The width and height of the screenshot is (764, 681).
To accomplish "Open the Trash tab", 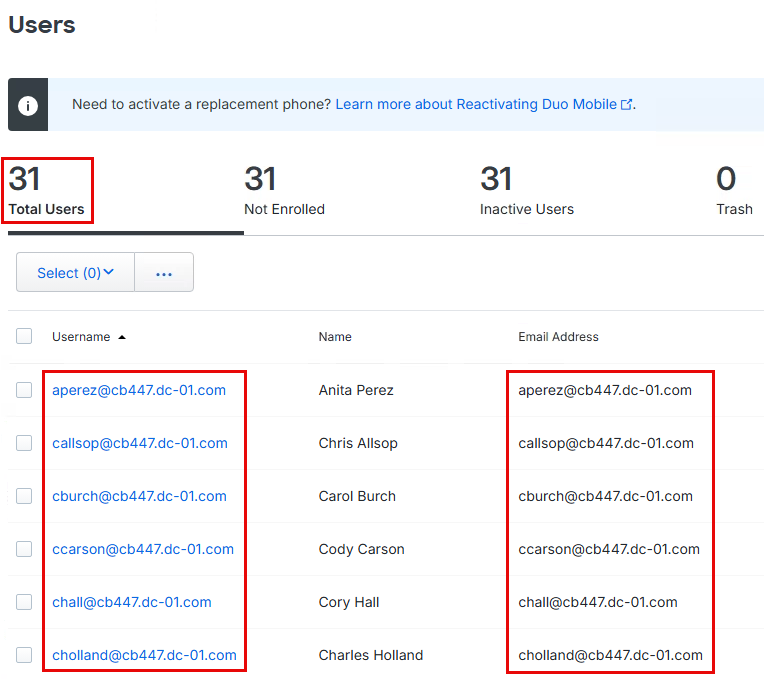I will pos(734,191).
